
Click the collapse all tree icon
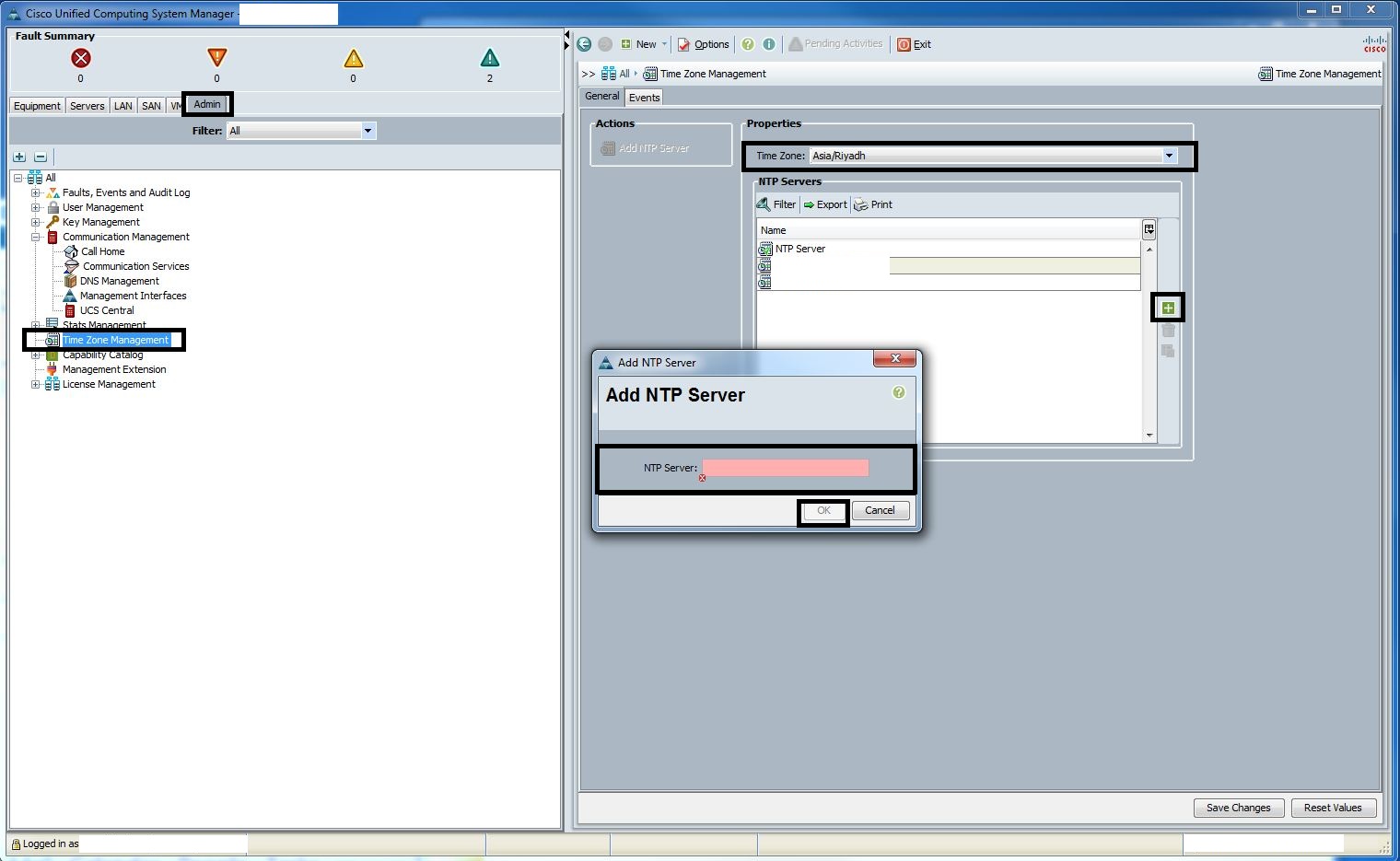click(41, 157)
